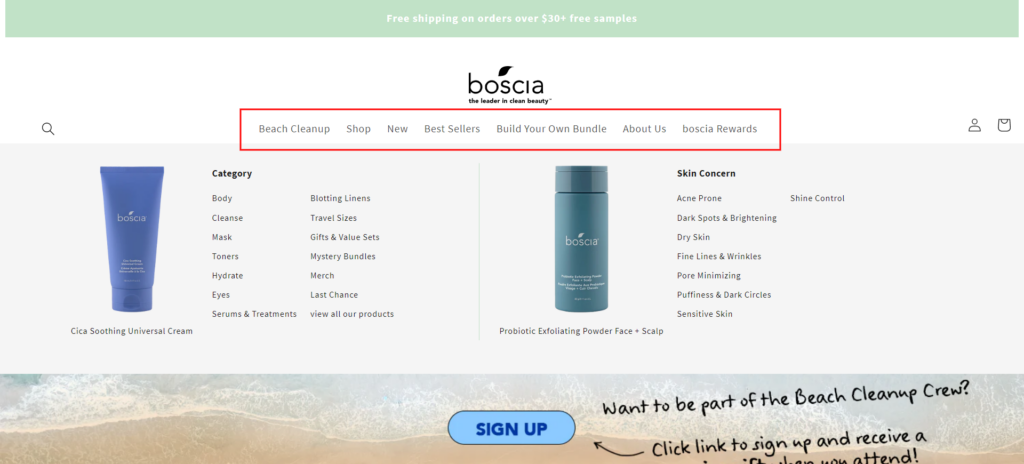Click view all our products
Screen dimensions: 1024x464
coord(352,314)
